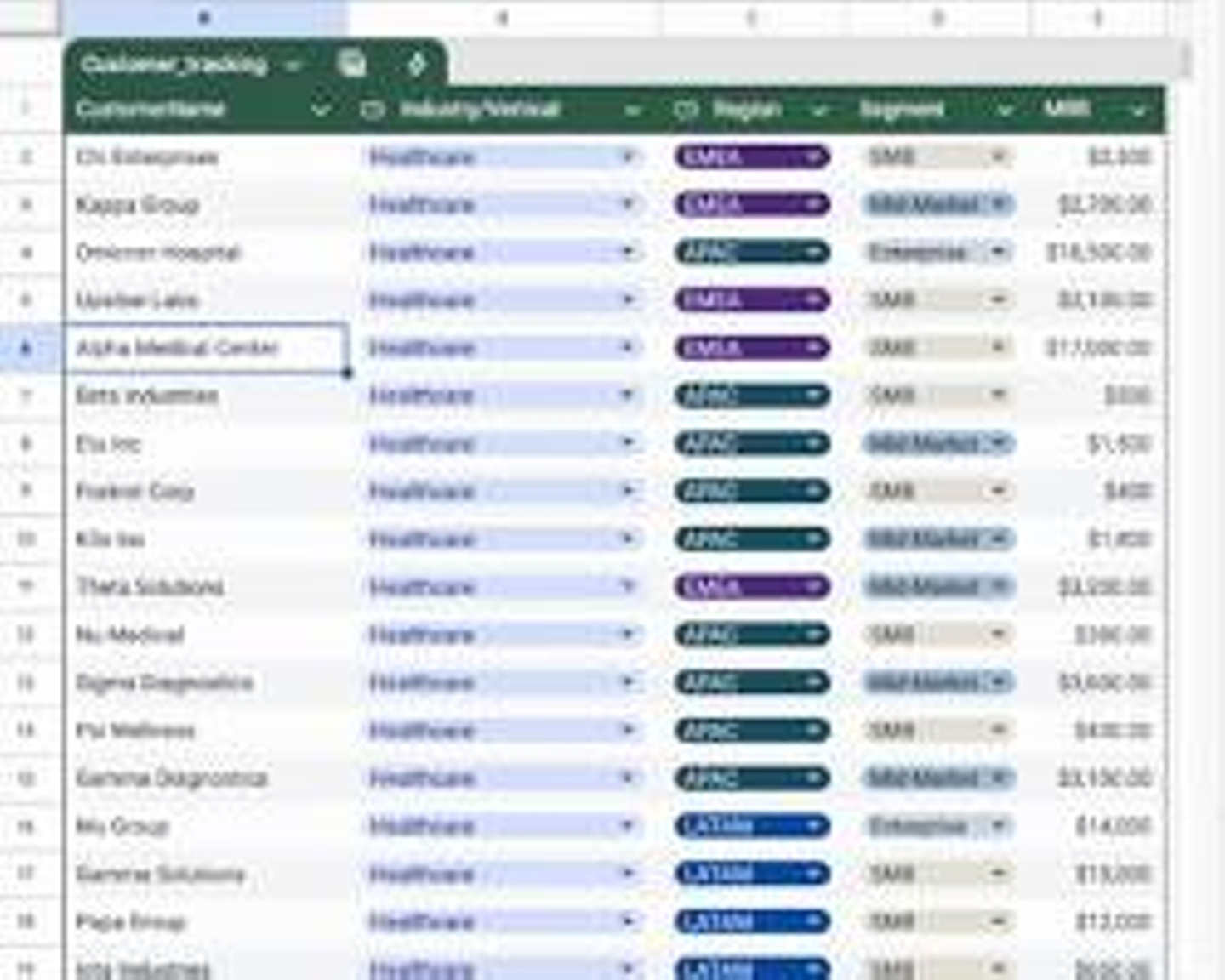The width and height of the screenshot is (1225, 980).
Task: Select MRR value for Omicron Hospital
Action: pos(1097,253)
